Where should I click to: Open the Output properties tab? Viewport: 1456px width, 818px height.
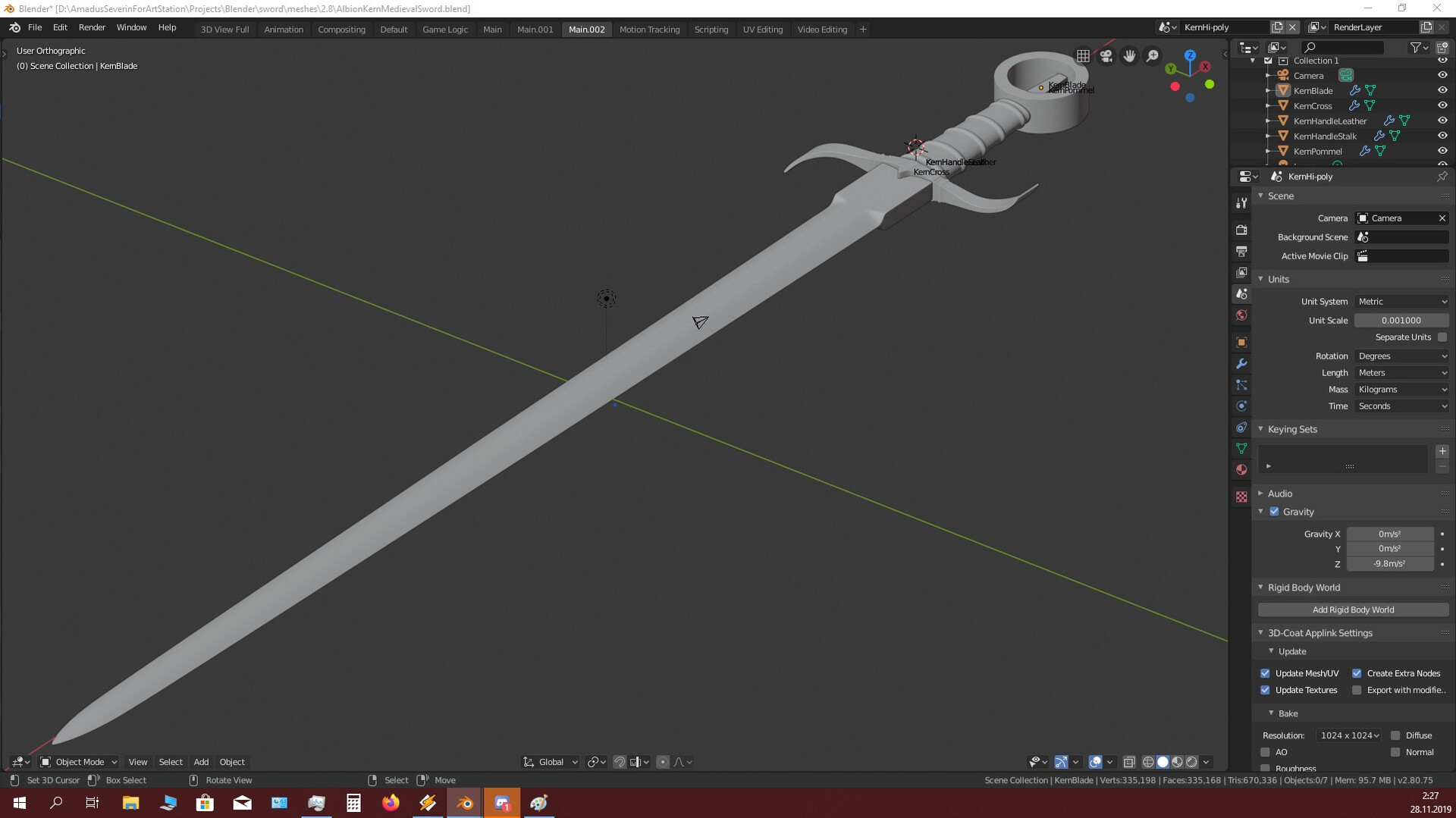(x=1241, y=252)
